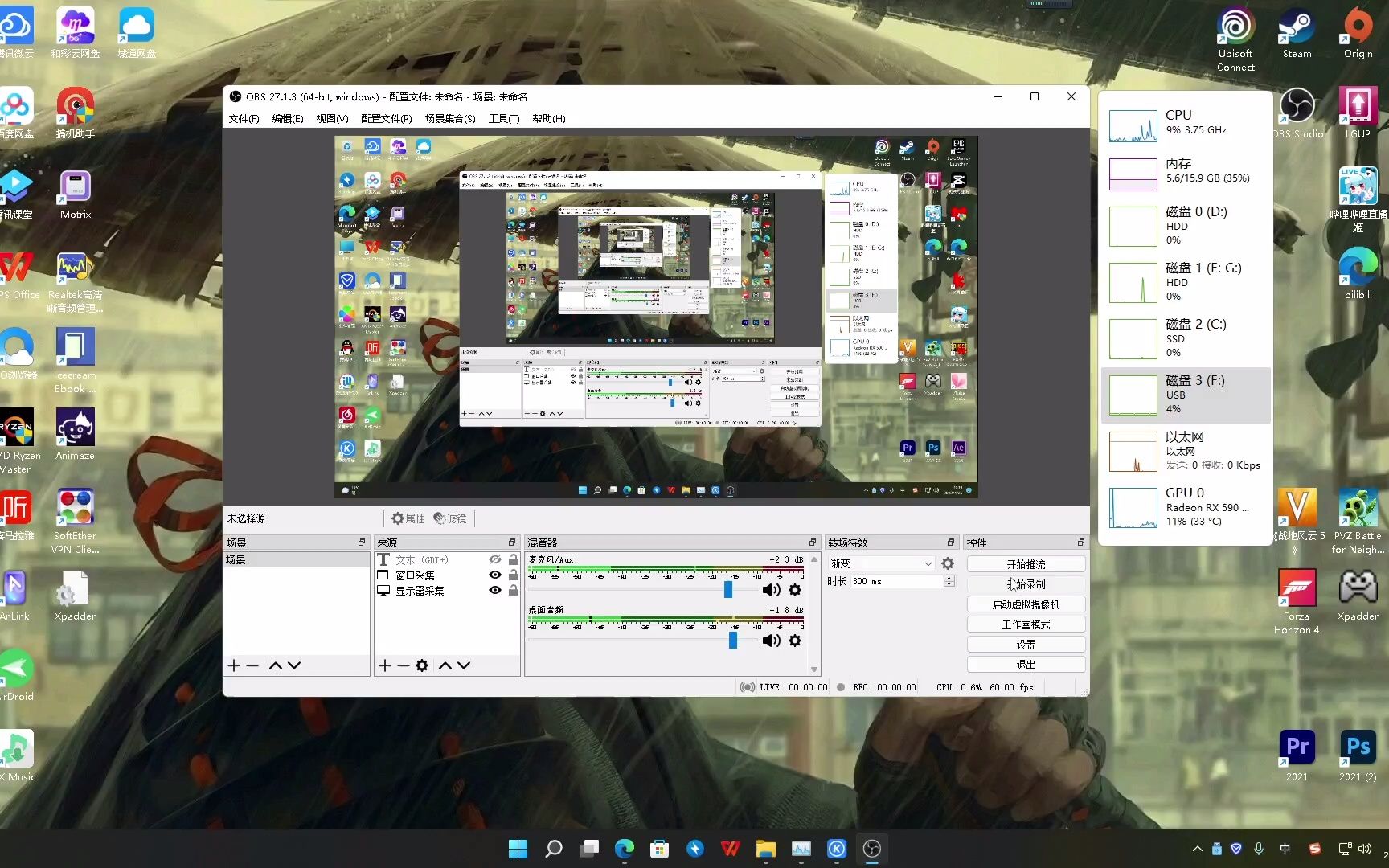Viewport: 1389px width, 868px height.
Task: Move source up in Sources panel
Action: click(445, 665)
